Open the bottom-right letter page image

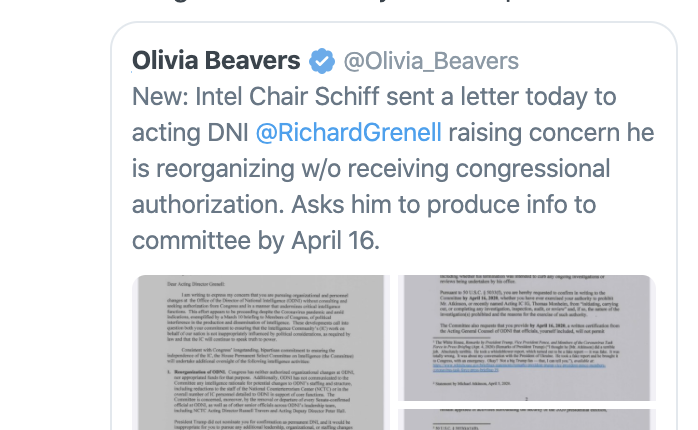coord(527,419)
